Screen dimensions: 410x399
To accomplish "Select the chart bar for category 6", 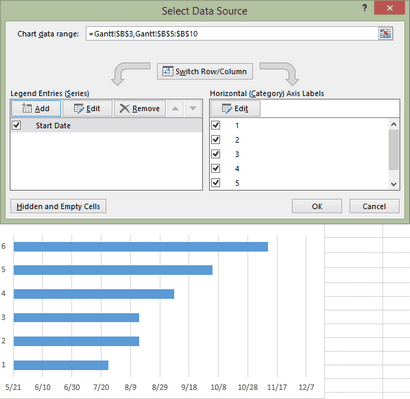I will pos(141,247).
